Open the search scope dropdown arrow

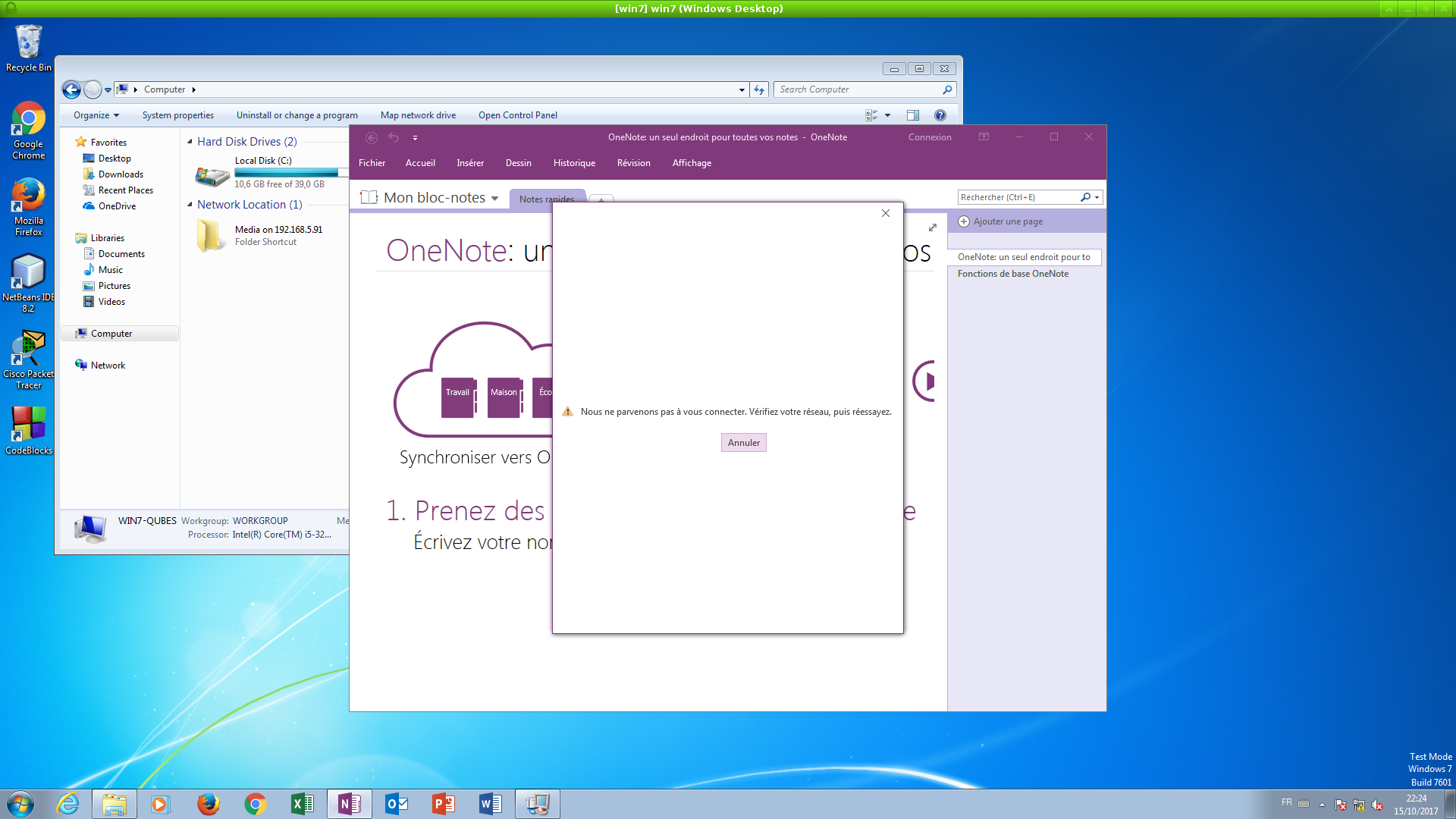coord(1097,197)
